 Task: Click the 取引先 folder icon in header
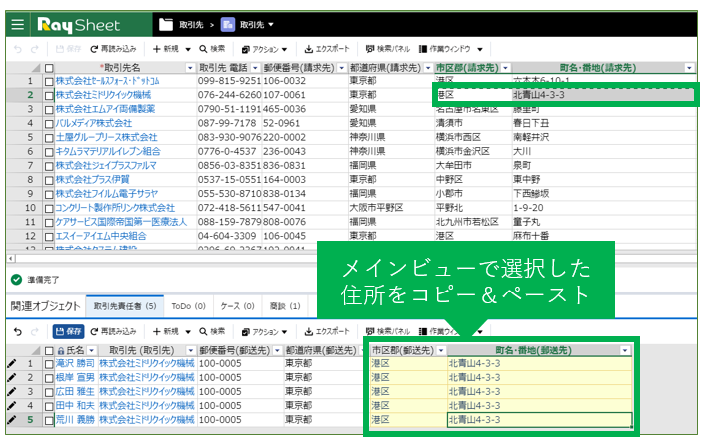[165, 24]
